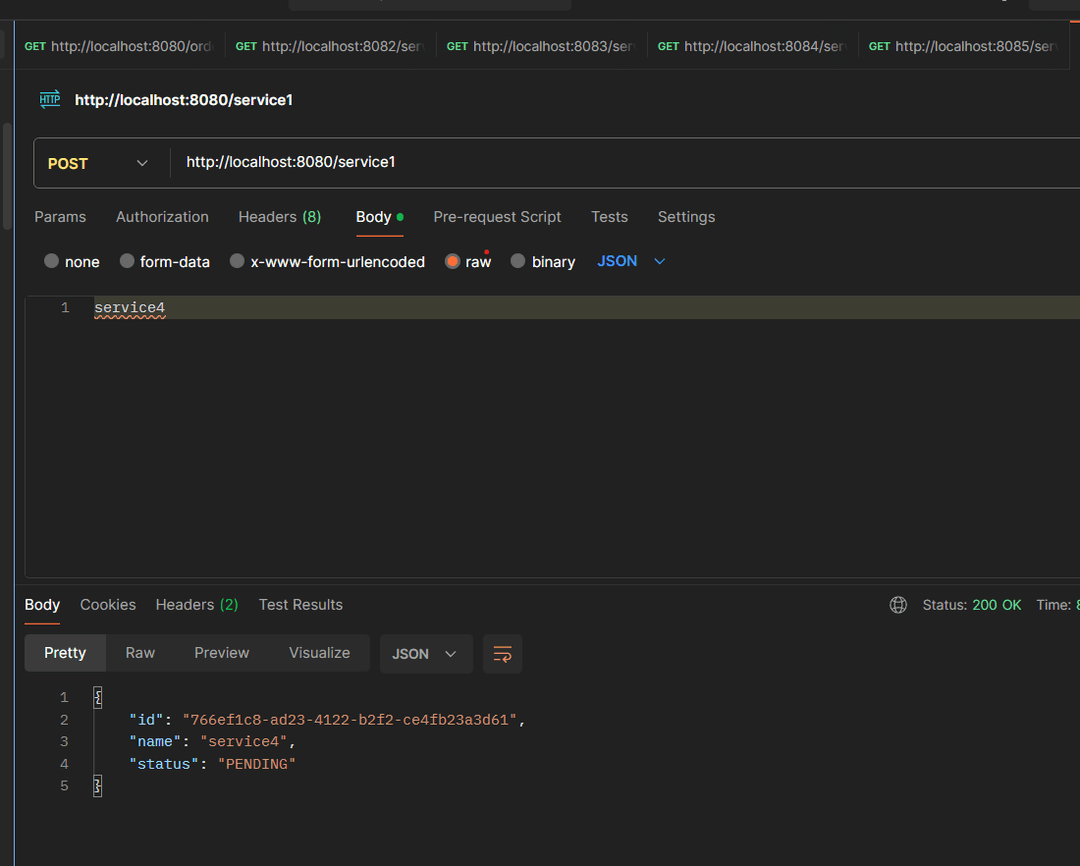Viewport: 1080px width, 866px height.
Task: Choose x-www-form-urlencoded body type
Action: click(x=237, y=261)
